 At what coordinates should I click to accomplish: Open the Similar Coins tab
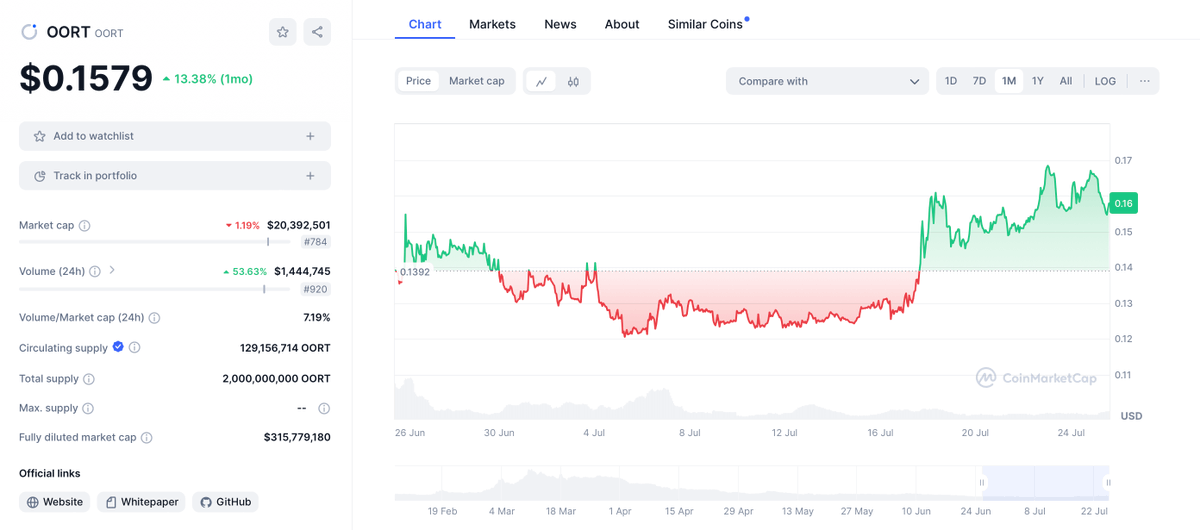click(x=706, y=24)
